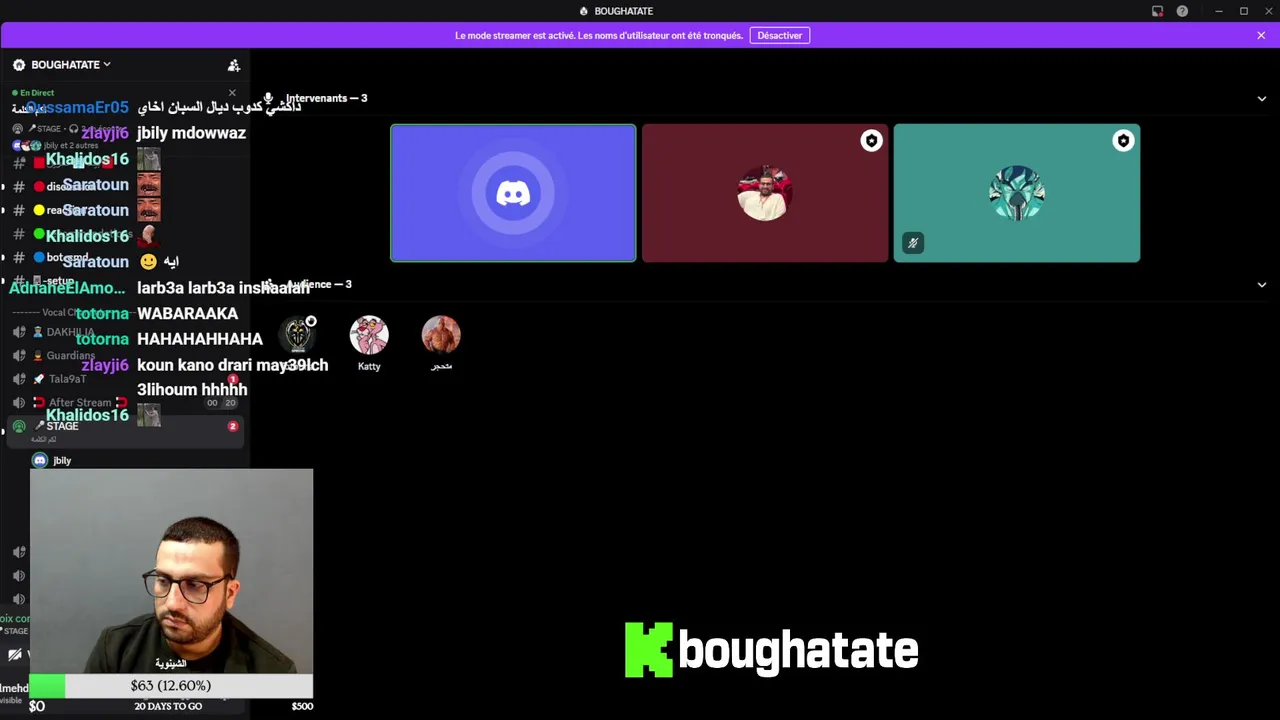Click moderator badge on the teal speaker tile
This screenshot has height=720, width=1280.
pyautogui.click(x=1123, y=141)
